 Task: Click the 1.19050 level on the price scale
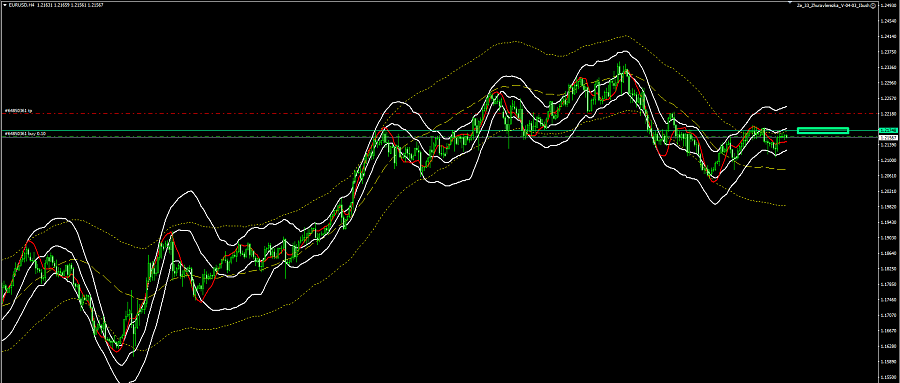(890, 238)
